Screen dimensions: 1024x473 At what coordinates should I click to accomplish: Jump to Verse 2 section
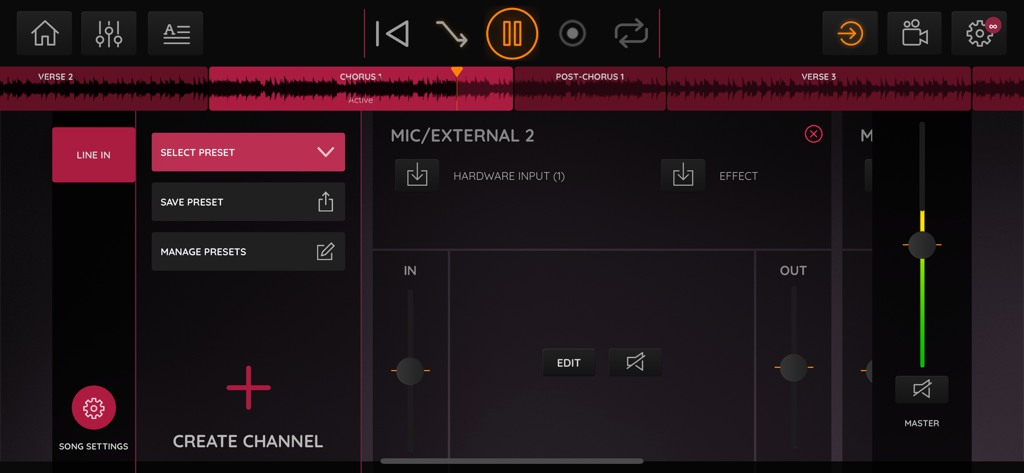pyautogui.click(x=104, y=88)
